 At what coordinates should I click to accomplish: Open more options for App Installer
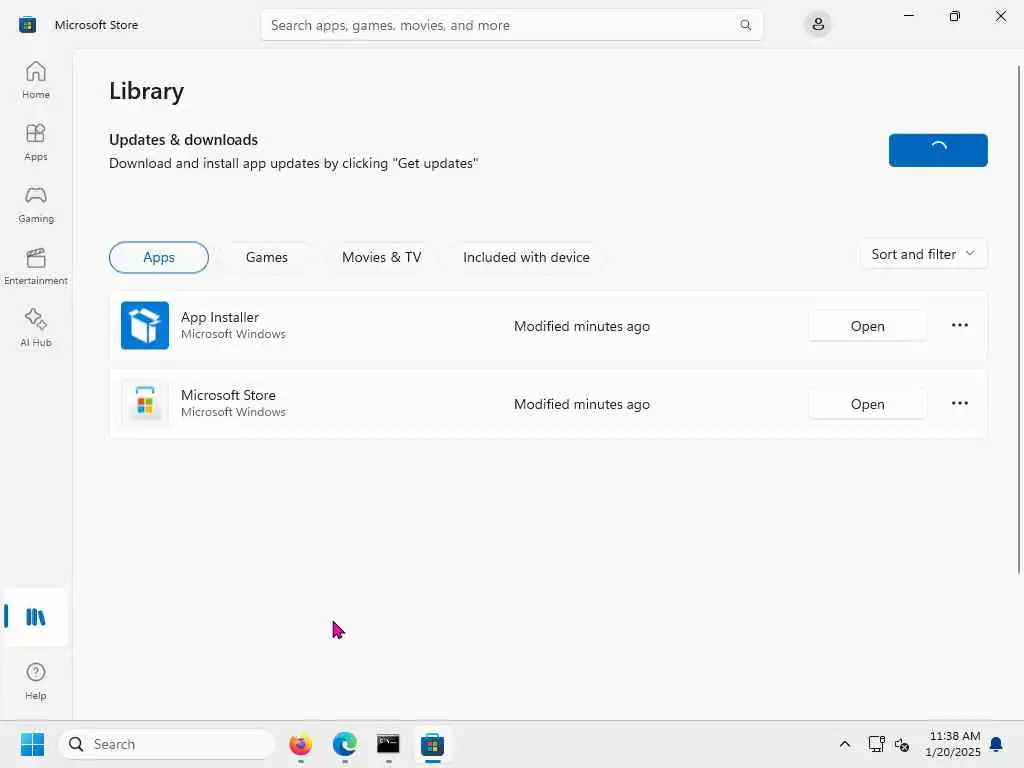point(959,325)
